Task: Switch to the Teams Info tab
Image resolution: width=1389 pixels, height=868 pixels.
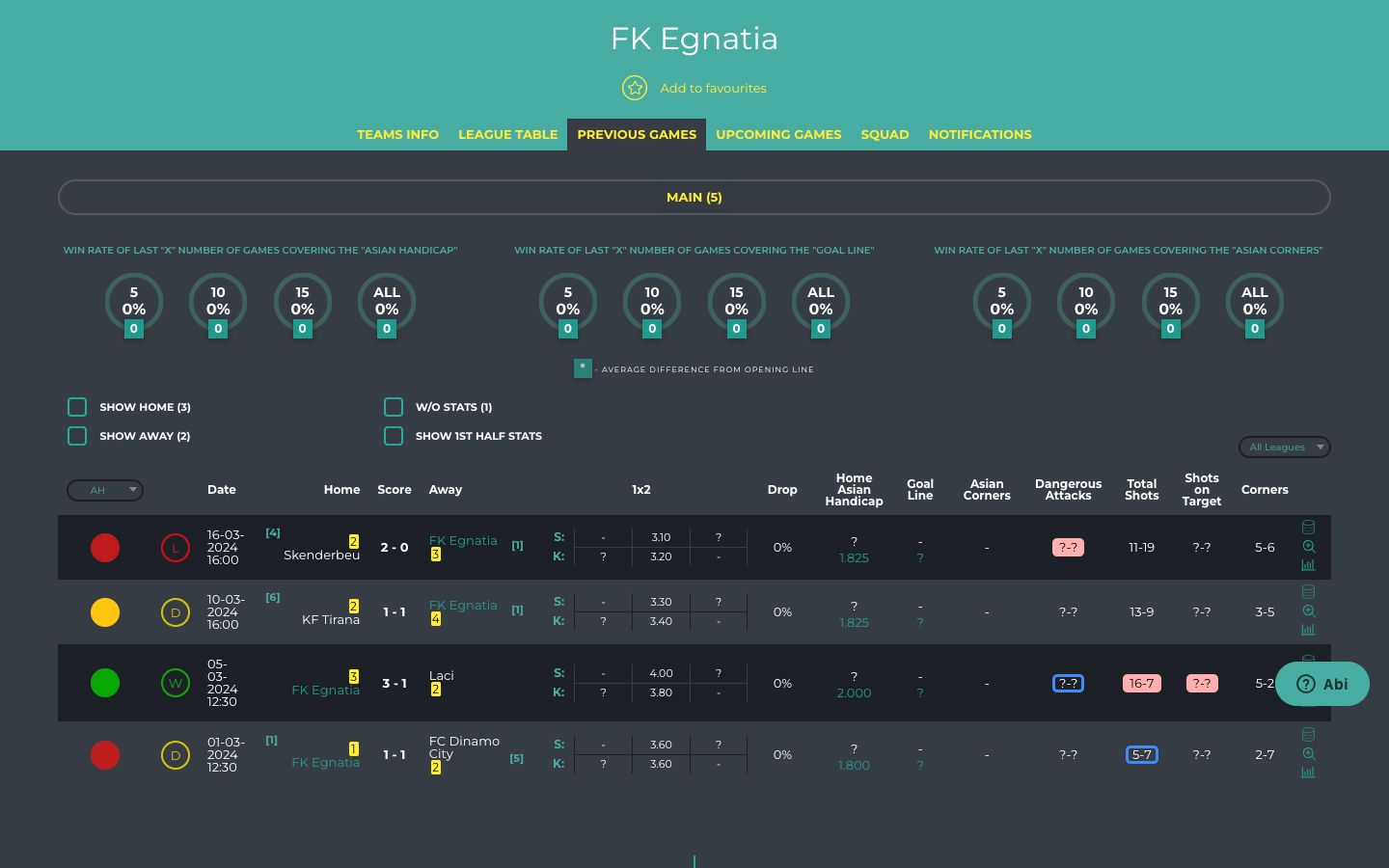Action: click(x=397, y=134)
